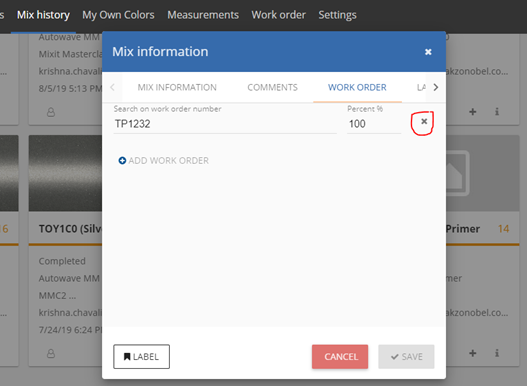Open the top-level Work order page
527x386 pixels.
(x=279, y=15)
